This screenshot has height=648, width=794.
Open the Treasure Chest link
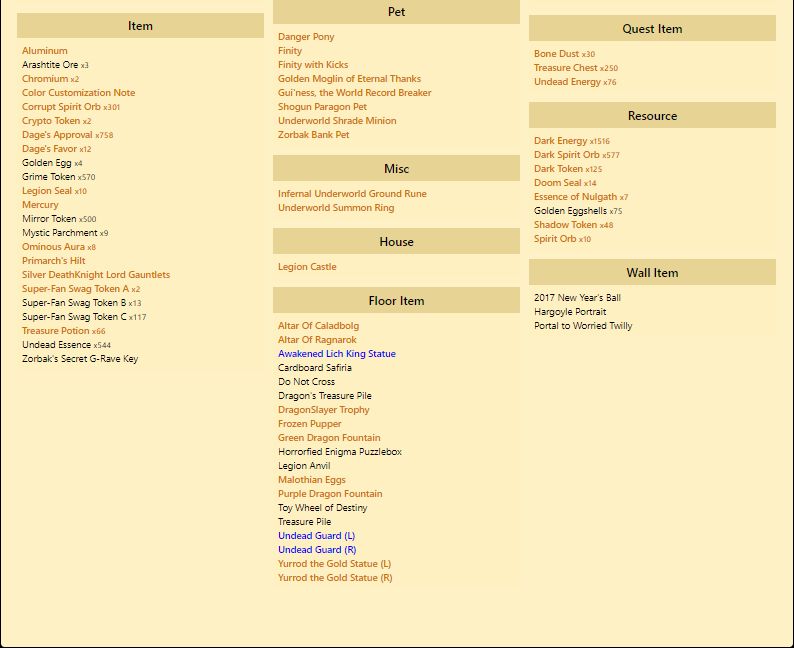566,68
